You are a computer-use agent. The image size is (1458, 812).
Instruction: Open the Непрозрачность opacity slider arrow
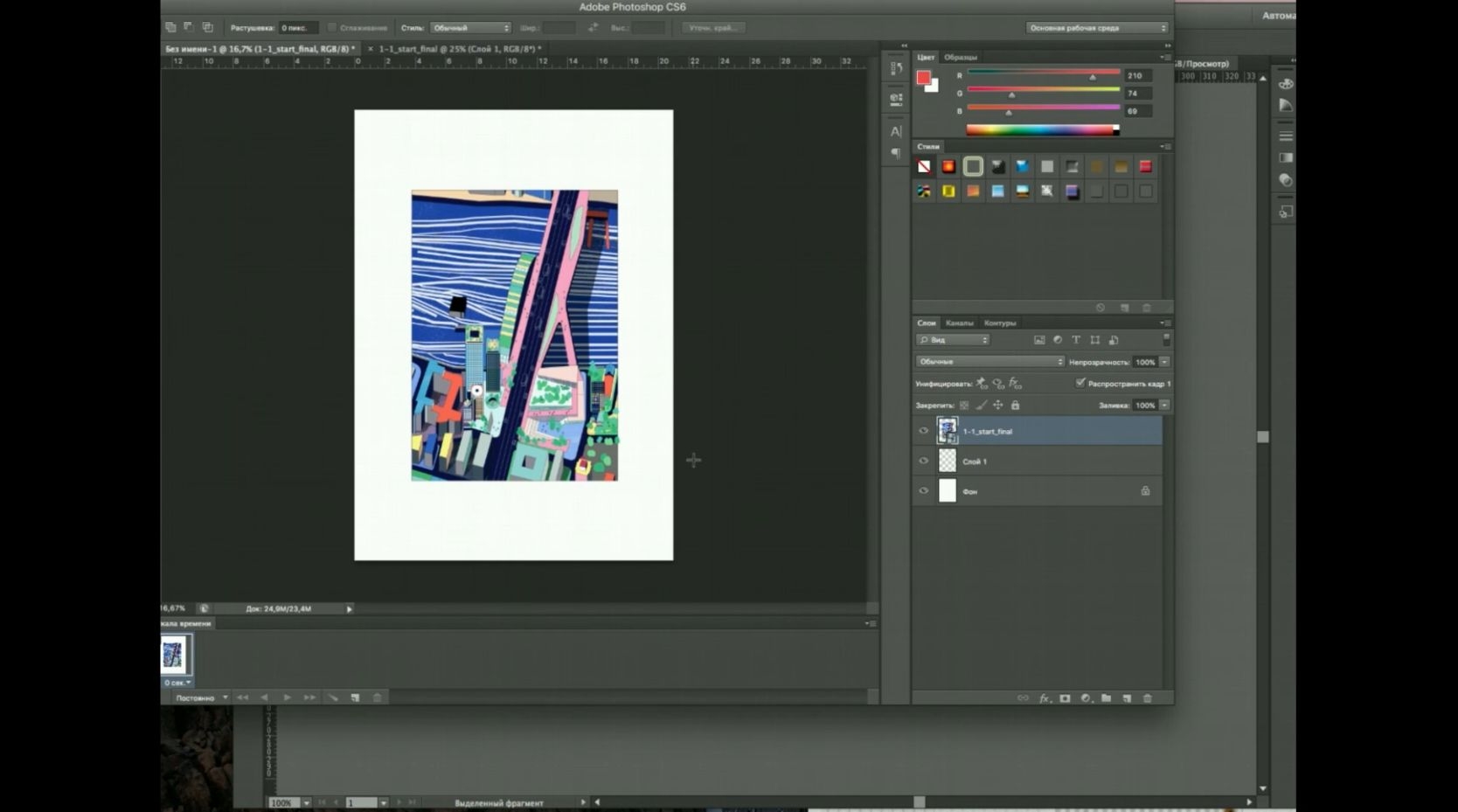click(x=1164, y=362)
